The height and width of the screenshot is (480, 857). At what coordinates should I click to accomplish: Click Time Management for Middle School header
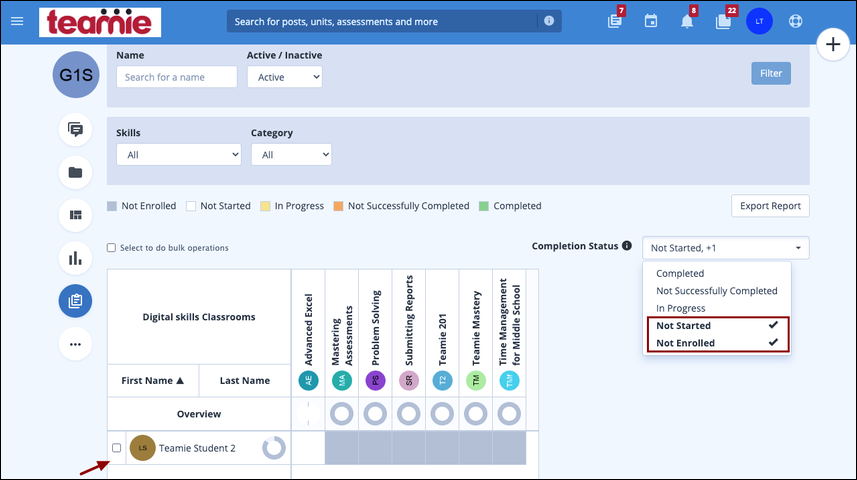point(509,321)
